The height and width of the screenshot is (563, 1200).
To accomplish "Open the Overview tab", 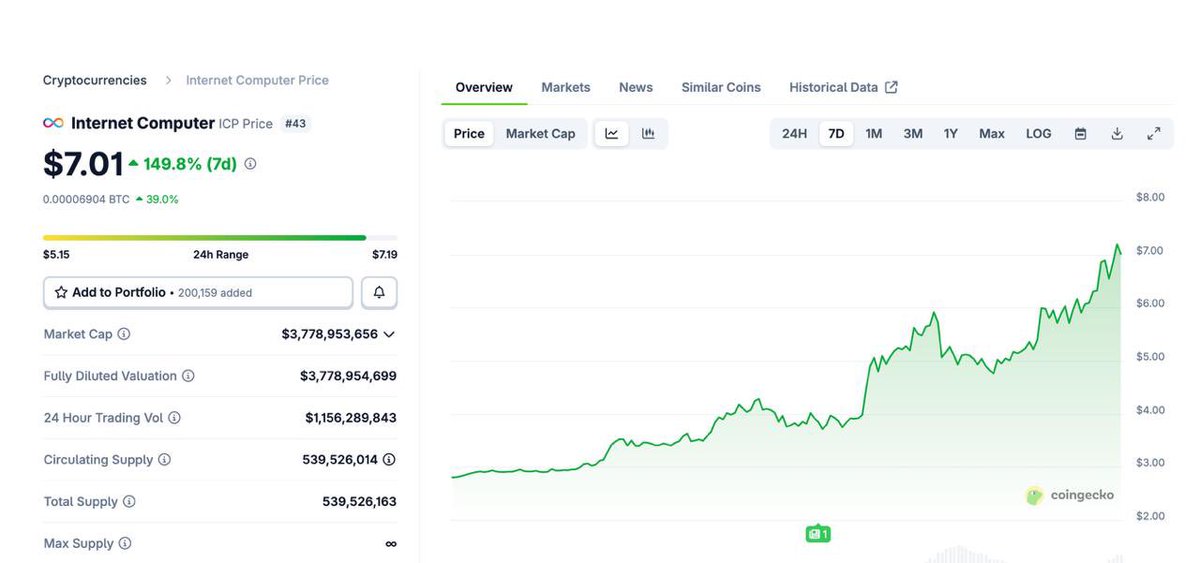I will point(484,87).
